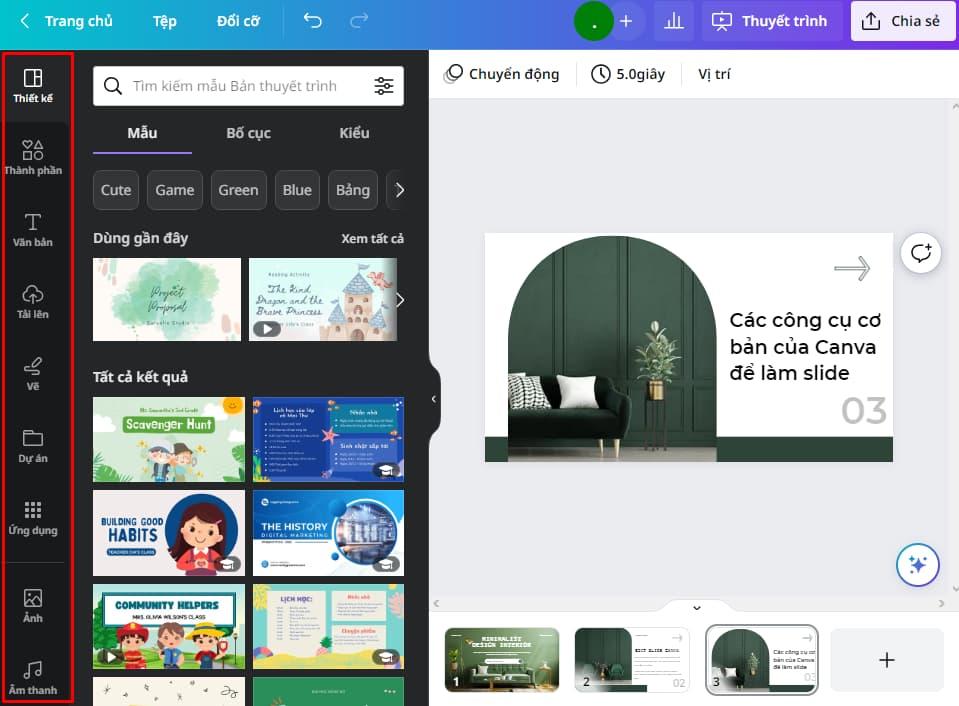The height and width of the screenshot is (706, 959).
Task: Add a comment via speech bubble icon
Action: tap(920, 253)
